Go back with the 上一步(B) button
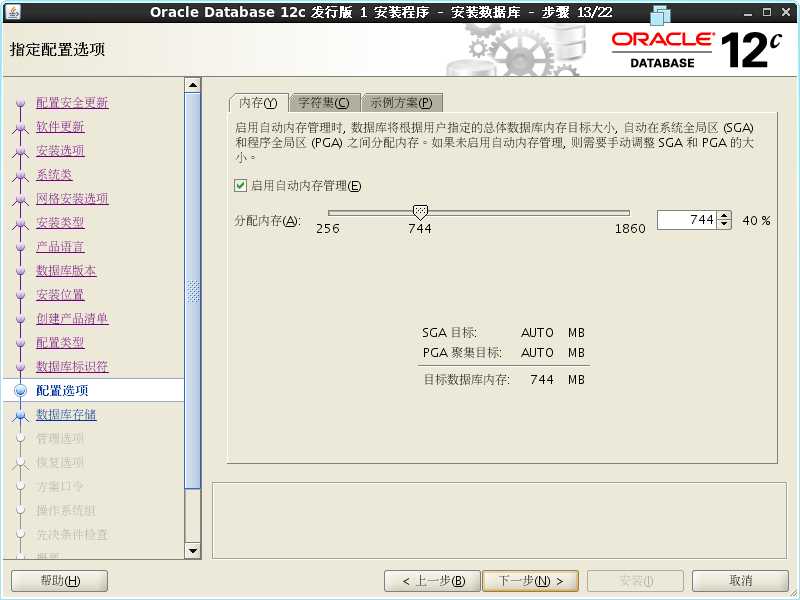 pyautogui.click(x=432, y=581)
